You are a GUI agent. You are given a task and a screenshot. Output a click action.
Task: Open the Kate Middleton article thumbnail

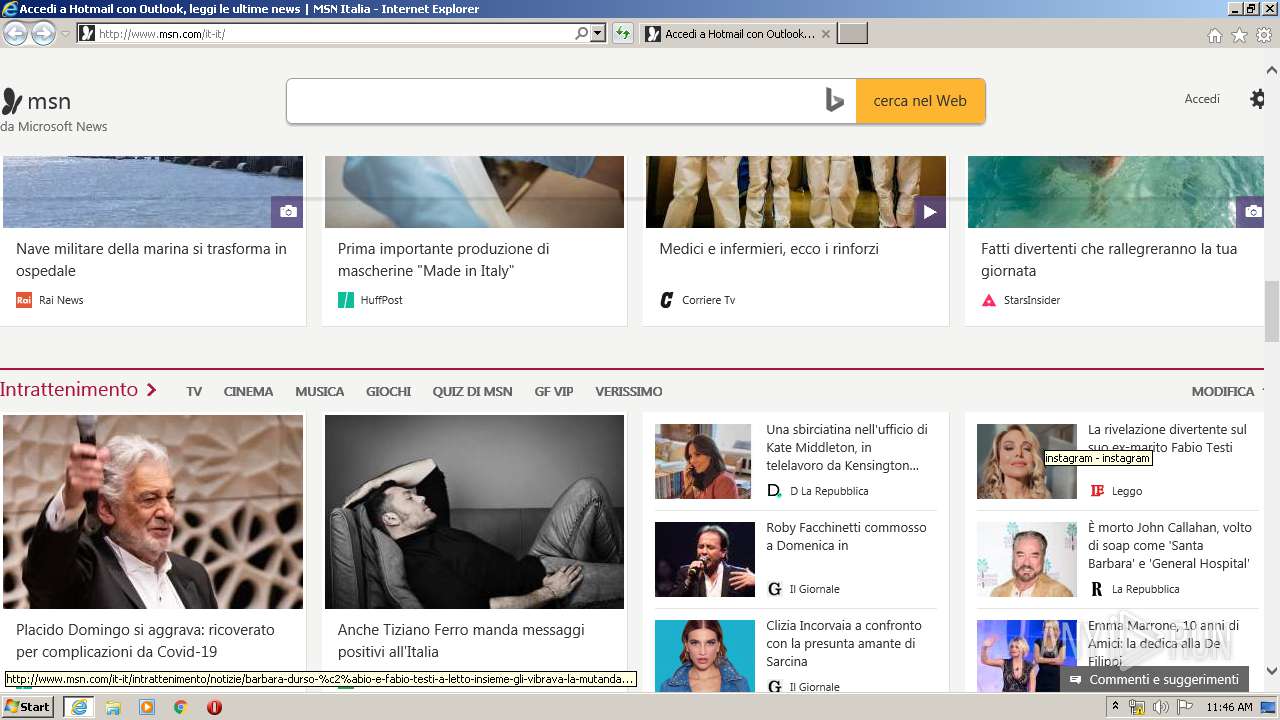point(703,461)
